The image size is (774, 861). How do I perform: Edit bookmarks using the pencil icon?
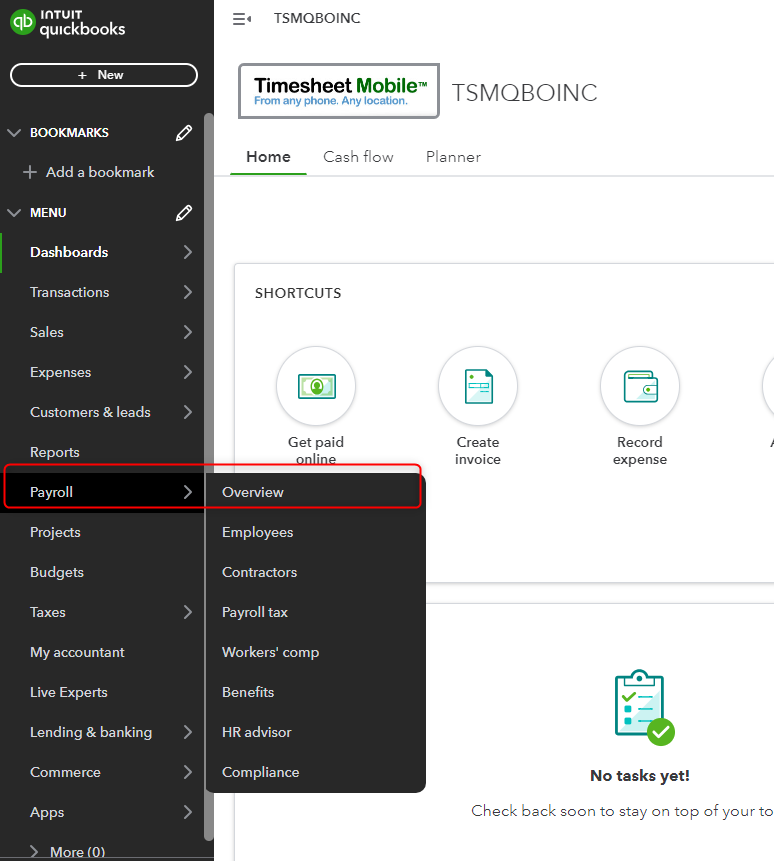point(184,133)
